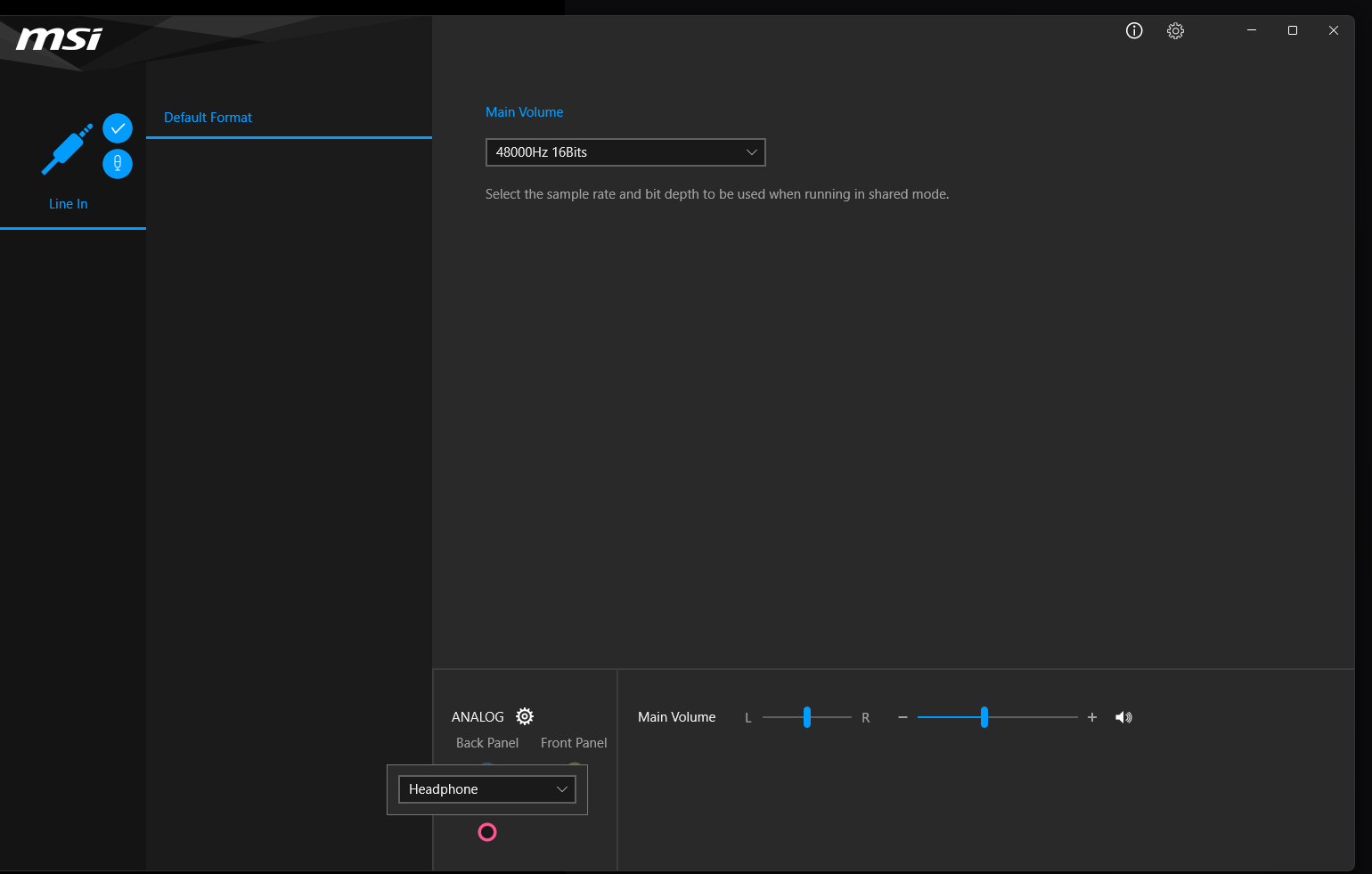Select the Line In jack device icon

pyautogui.click(x=68, y=149)
